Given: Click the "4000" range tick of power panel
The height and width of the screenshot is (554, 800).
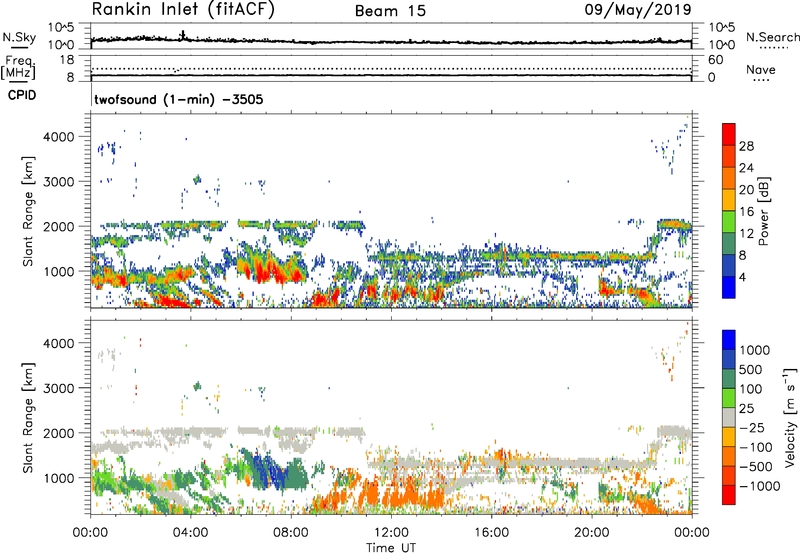Looking at the screenshot, I should click(59, 137).
